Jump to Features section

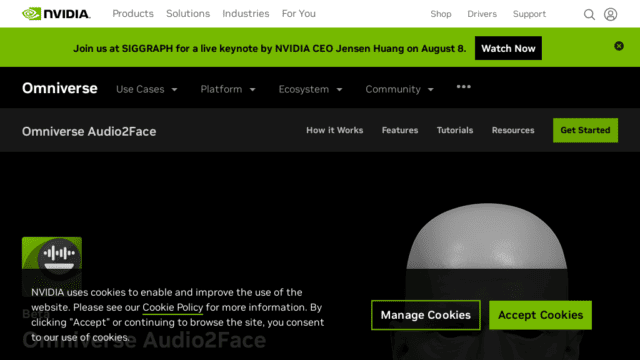[x=400, y=130]
